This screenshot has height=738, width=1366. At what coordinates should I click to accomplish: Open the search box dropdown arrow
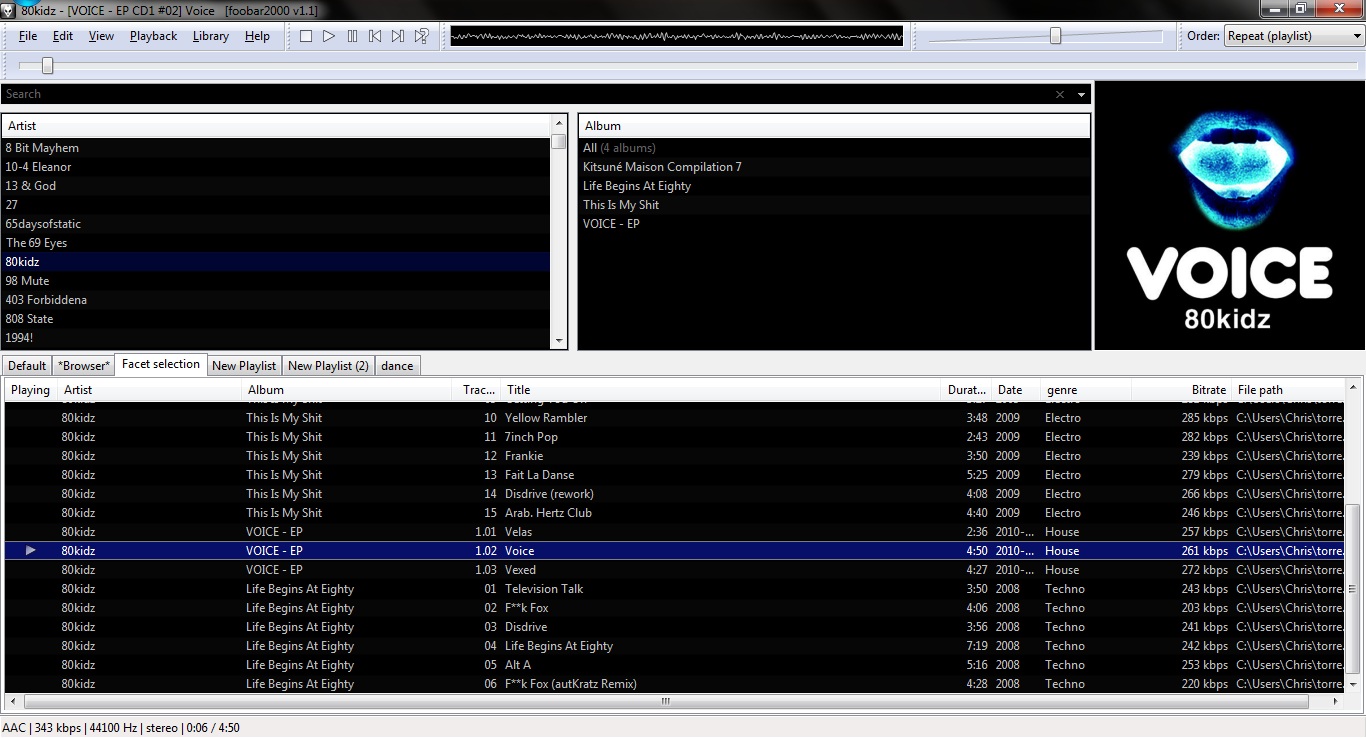1081,95
